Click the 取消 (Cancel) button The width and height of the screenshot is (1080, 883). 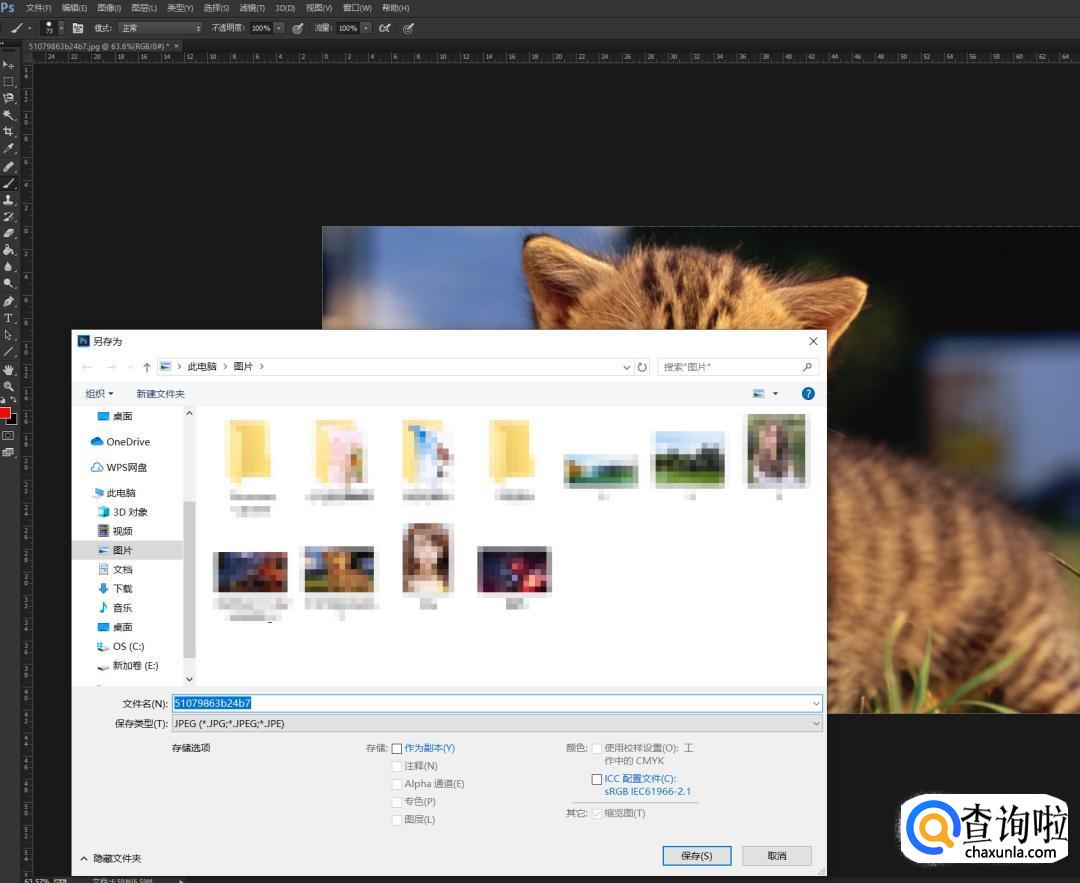(x=776, y=856)
